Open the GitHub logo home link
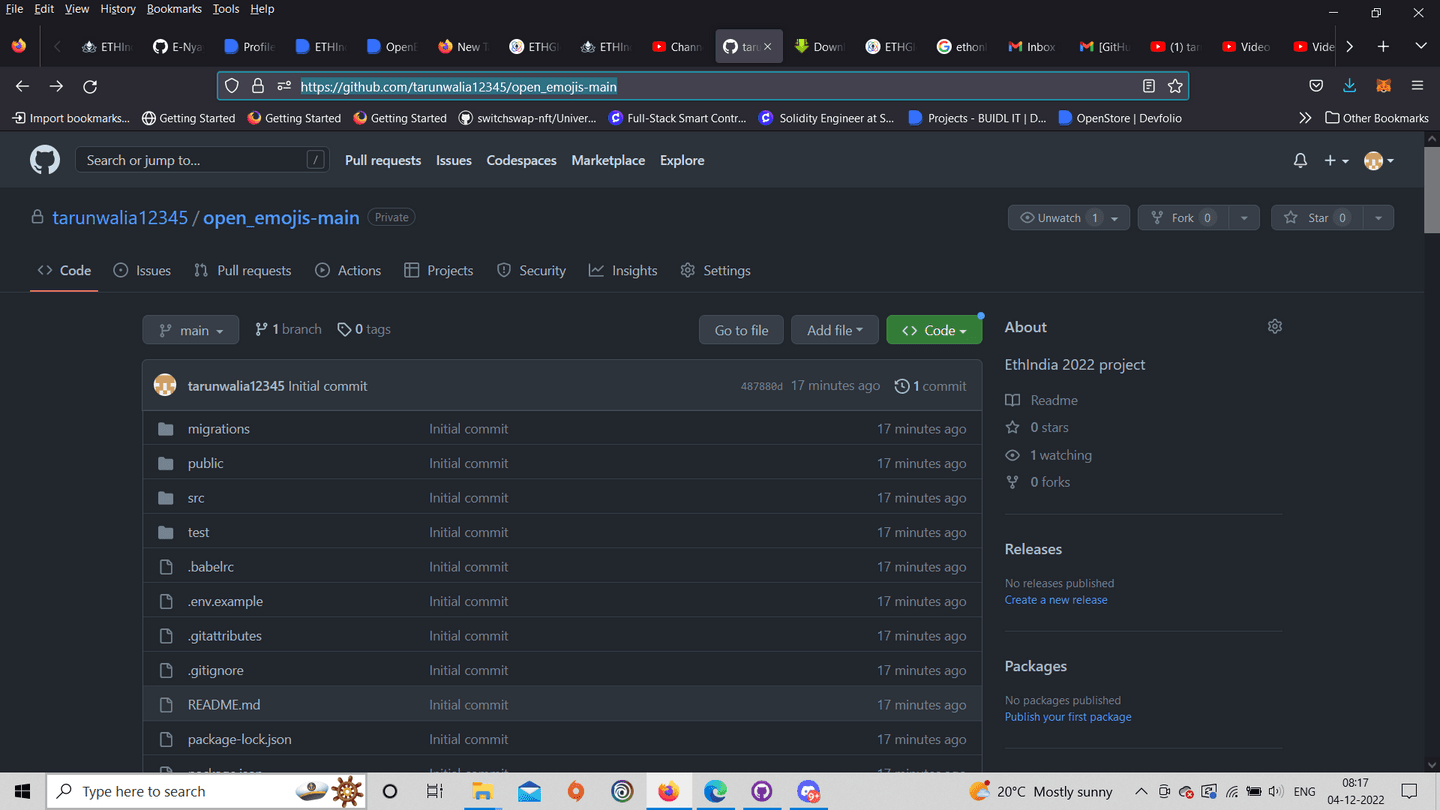Viewport: 1440px width, 810px height. (45, 160)
